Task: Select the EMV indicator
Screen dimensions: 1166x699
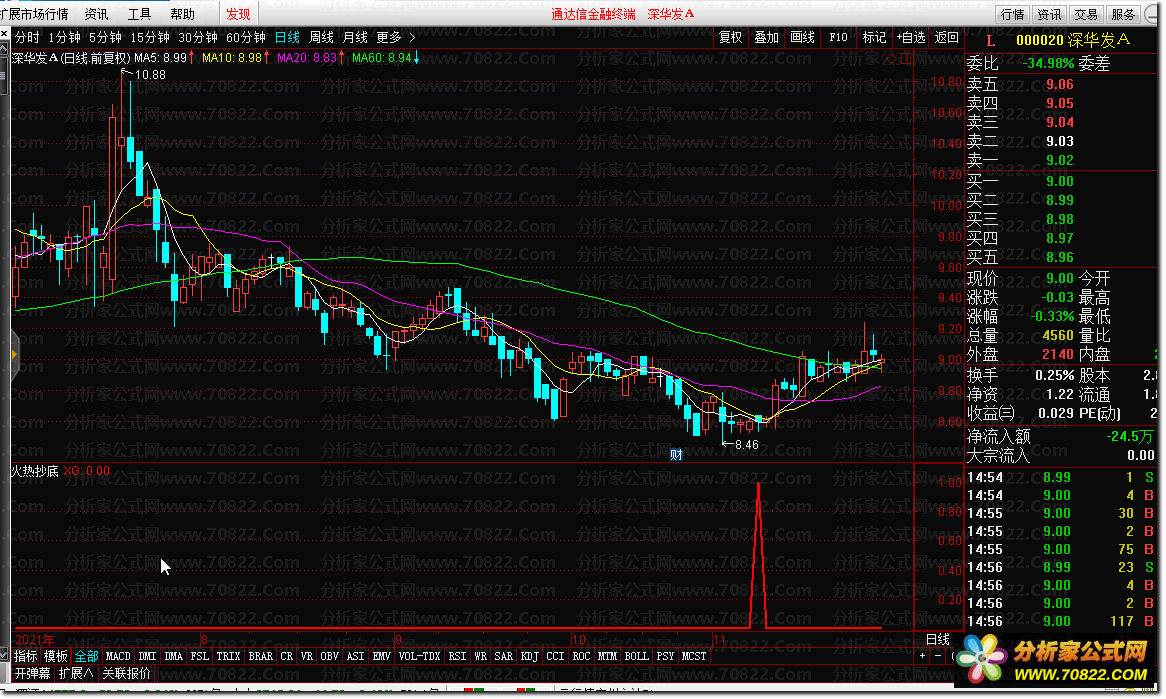Action: (x=381, y=656)
